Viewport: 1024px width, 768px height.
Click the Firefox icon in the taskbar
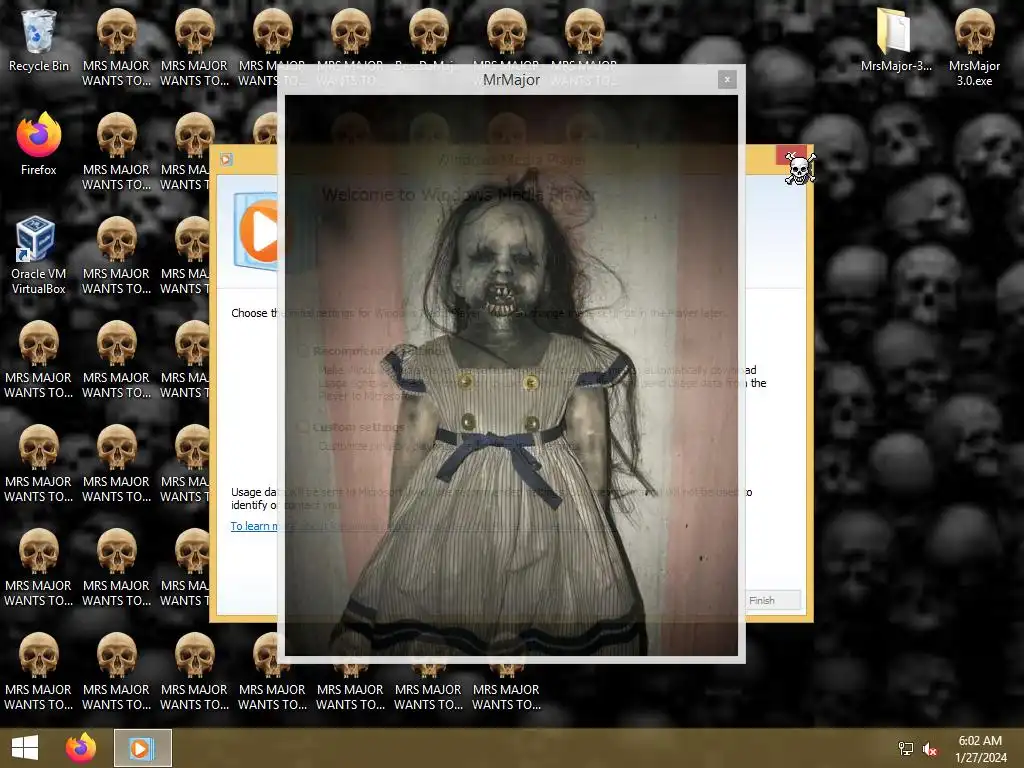(81, 748)
